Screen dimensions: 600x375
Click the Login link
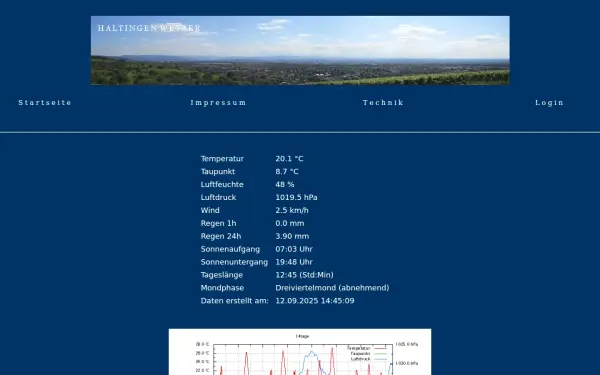point(549,103)
